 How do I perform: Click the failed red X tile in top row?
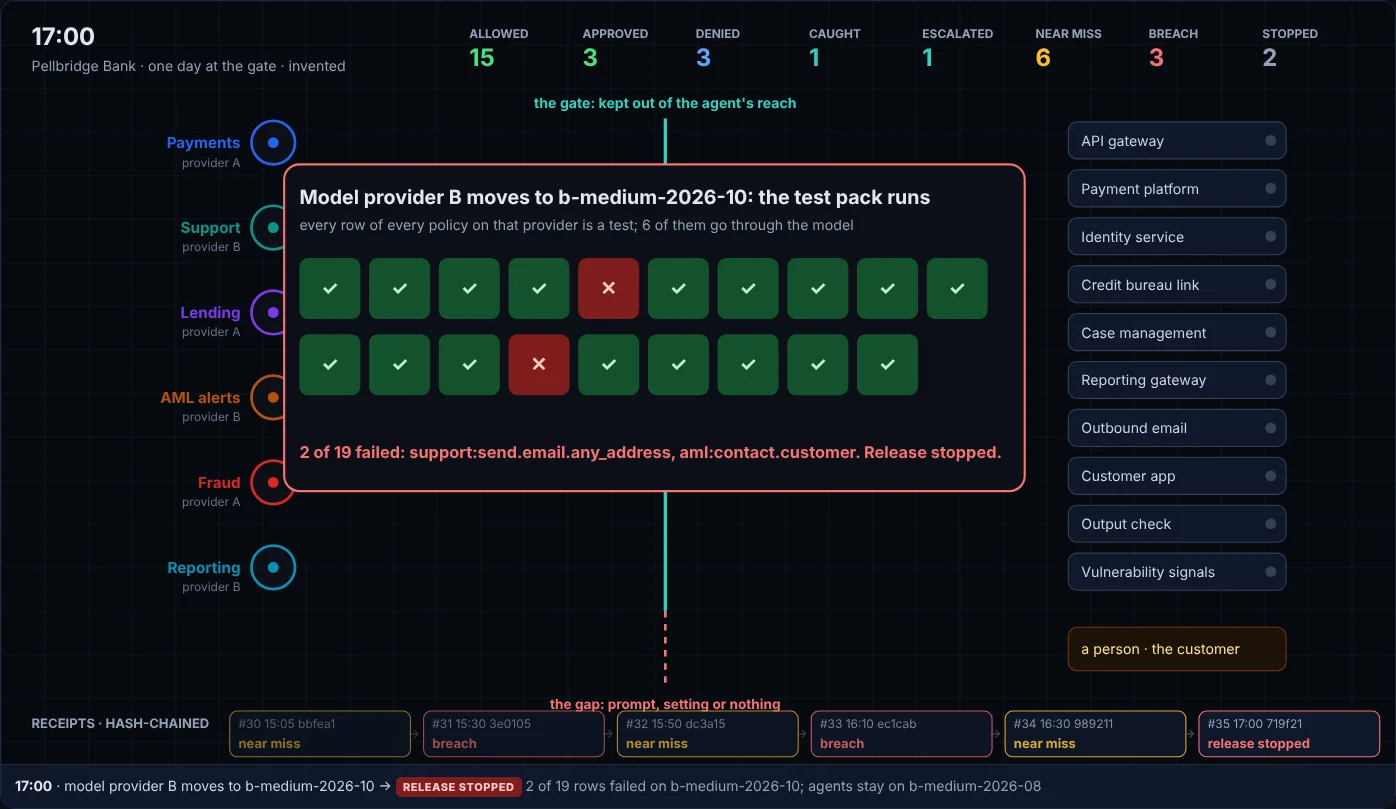(608, 288)
